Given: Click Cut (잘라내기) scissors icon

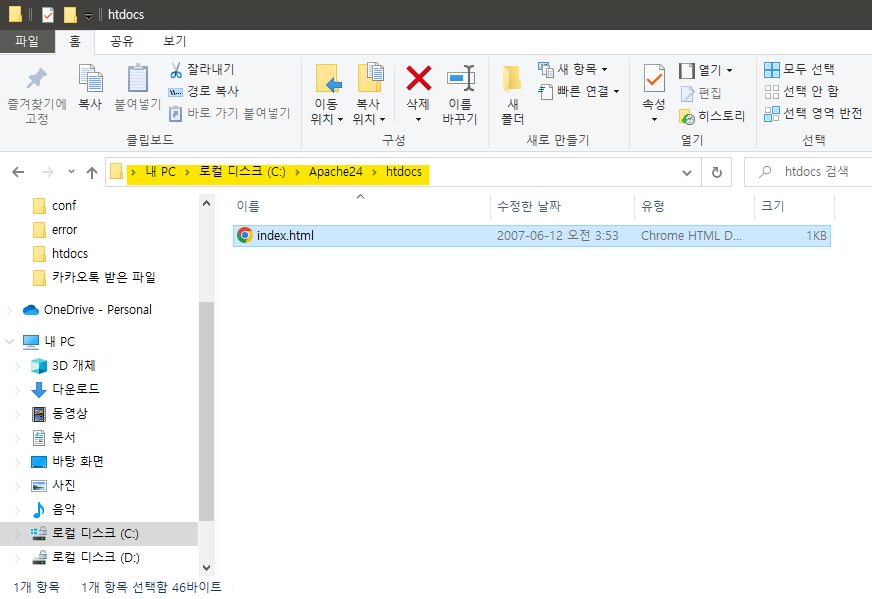Looking at the screenshot, I should click(x=176, y=70).
